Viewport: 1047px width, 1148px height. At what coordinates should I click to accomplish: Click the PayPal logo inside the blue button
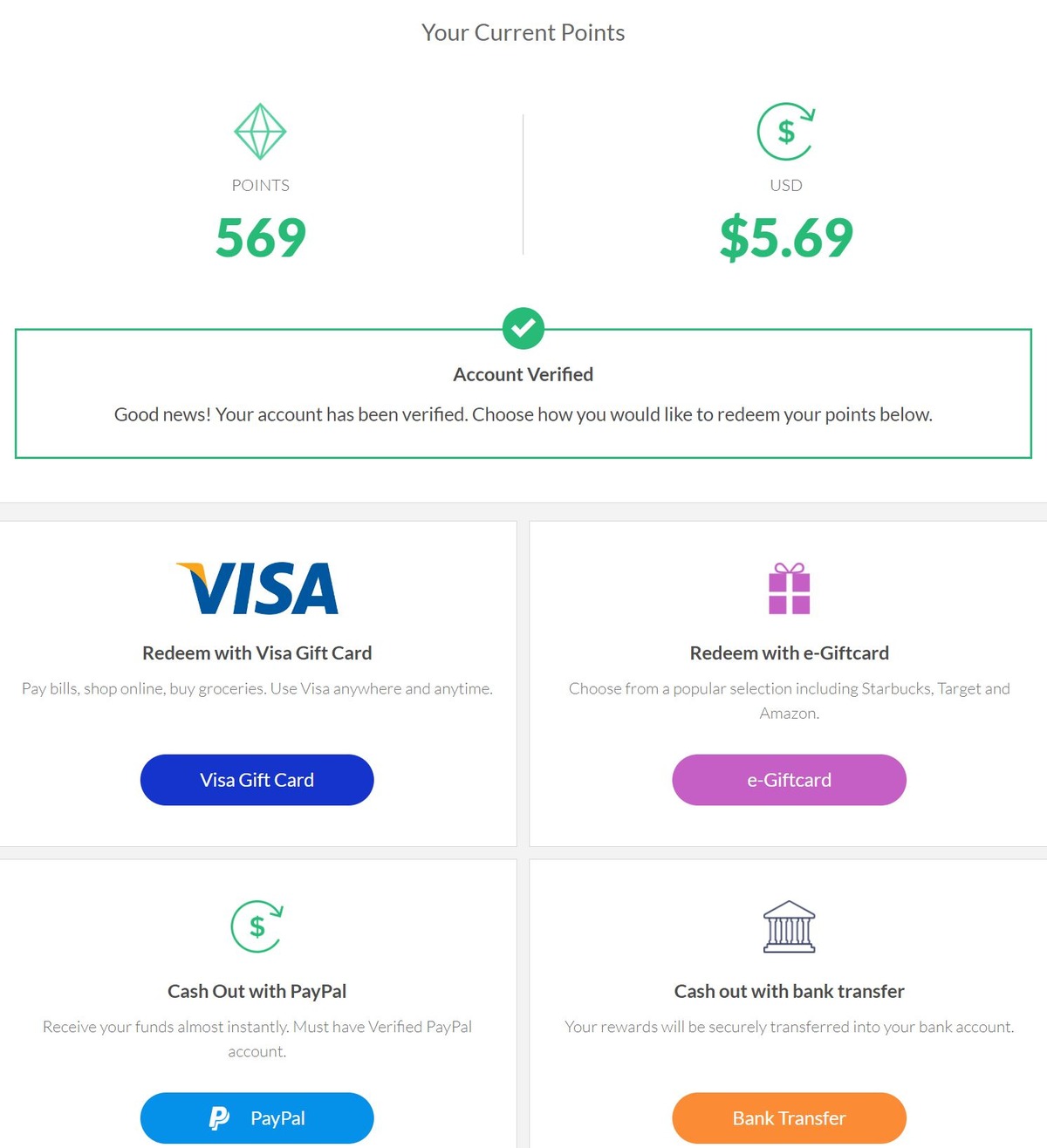220,1117
